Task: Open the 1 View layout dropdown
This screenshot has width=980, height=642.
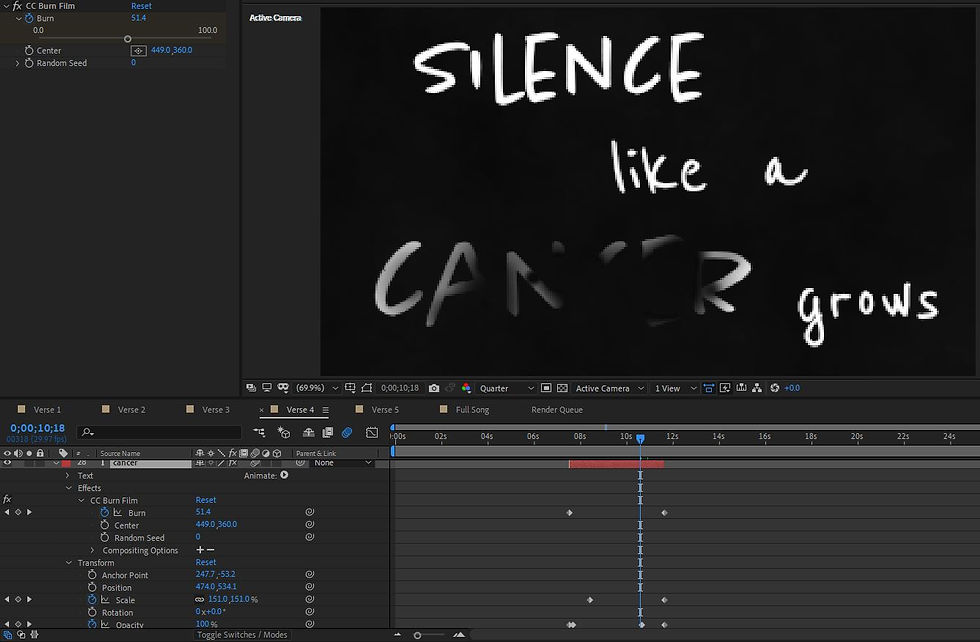Action: 675,388
